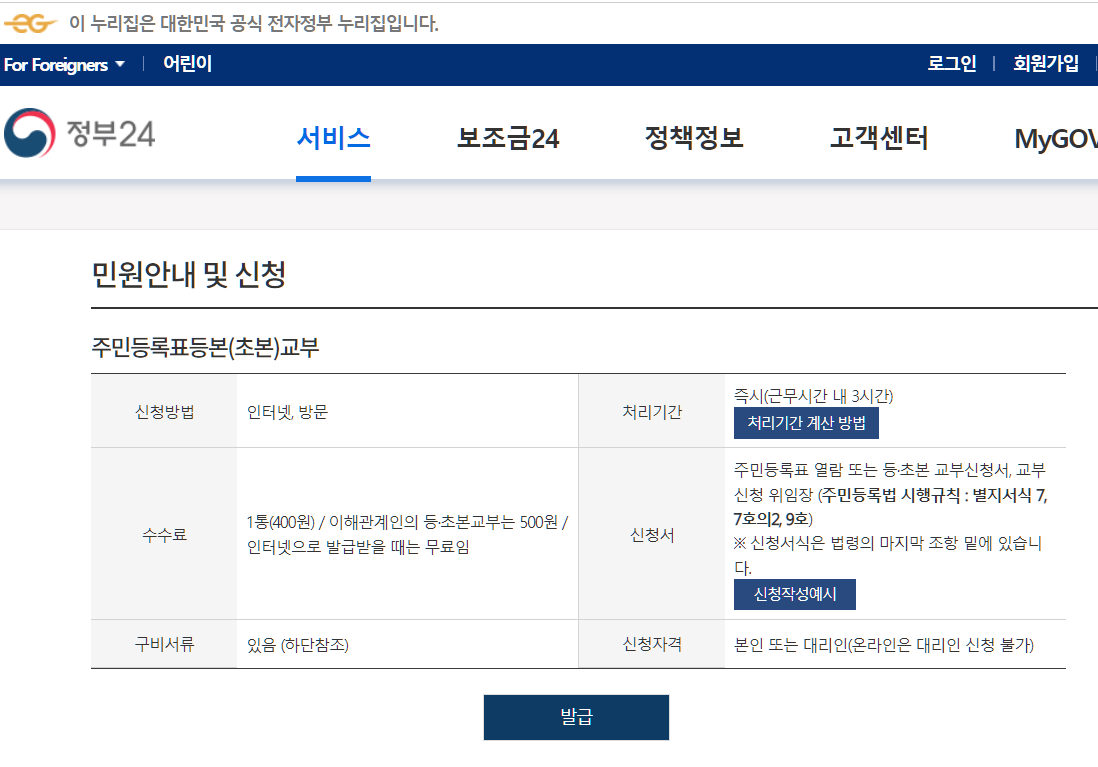Screen dimensions: 1098x767
Task: Click the 1통(400원) fee description text
Action: [x=407, y=534]
